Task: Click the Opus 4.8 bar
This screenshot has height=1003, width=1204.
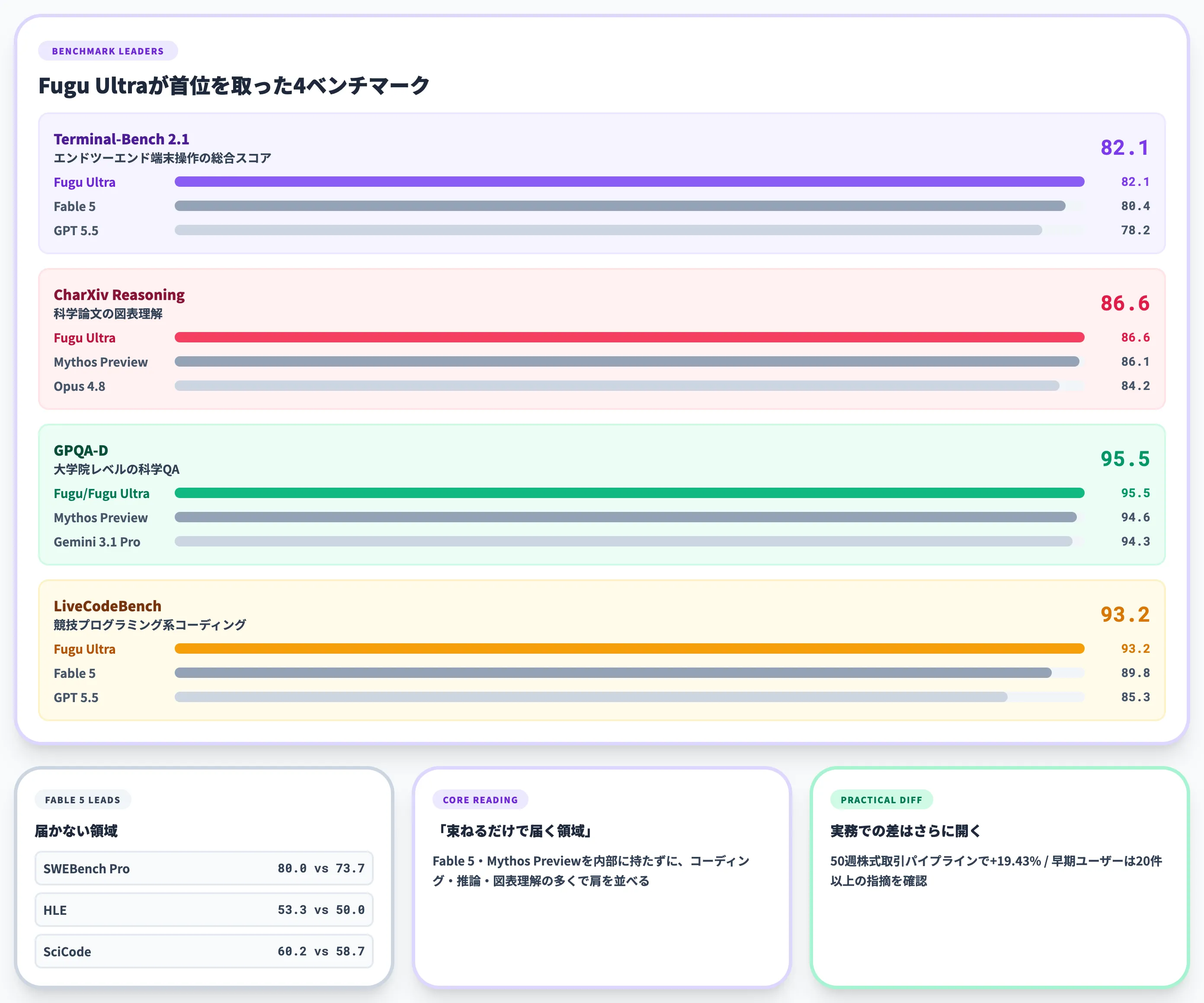Action: tap(617, 386)
